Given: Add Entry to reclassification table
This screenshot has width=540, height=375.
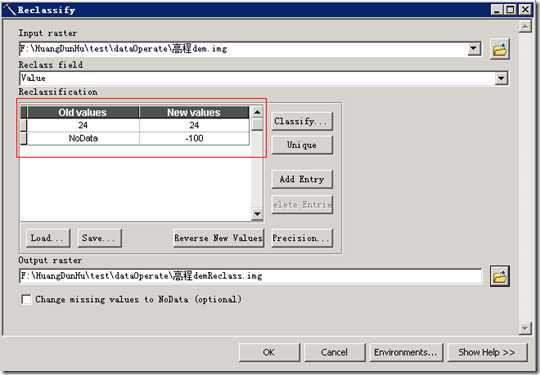Looking at the screenshot, I should click(x=302, y=179).
